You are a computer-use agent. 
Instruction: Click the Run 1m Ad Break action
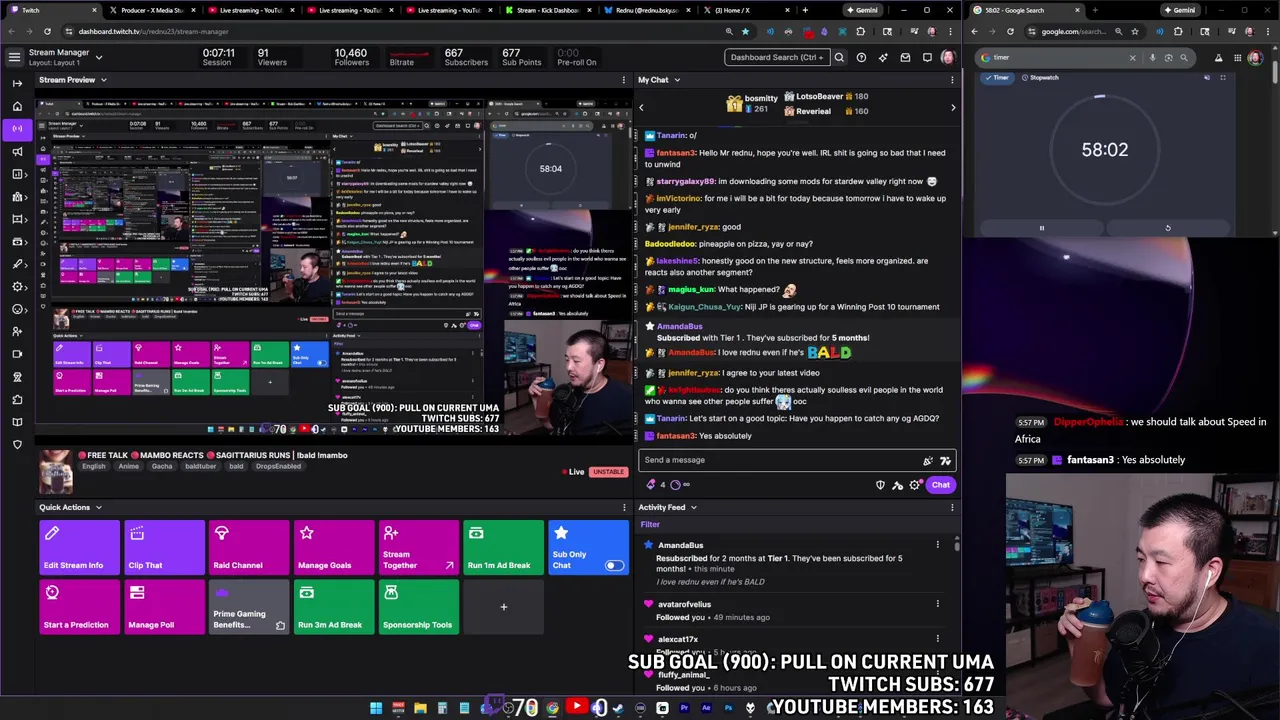click(x=504, y=547)
